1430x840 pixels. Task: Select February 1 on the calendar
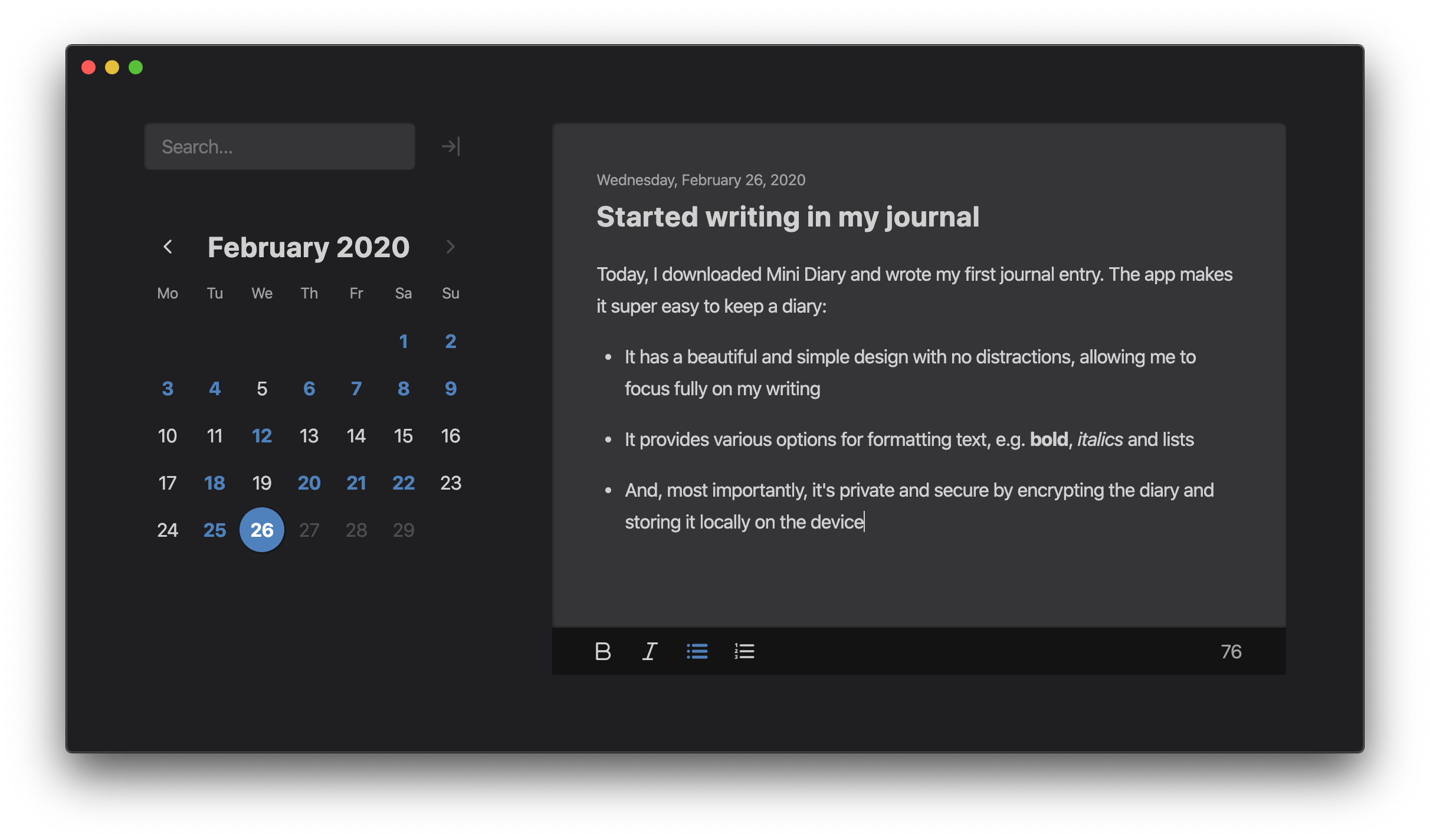click(403, 341)
